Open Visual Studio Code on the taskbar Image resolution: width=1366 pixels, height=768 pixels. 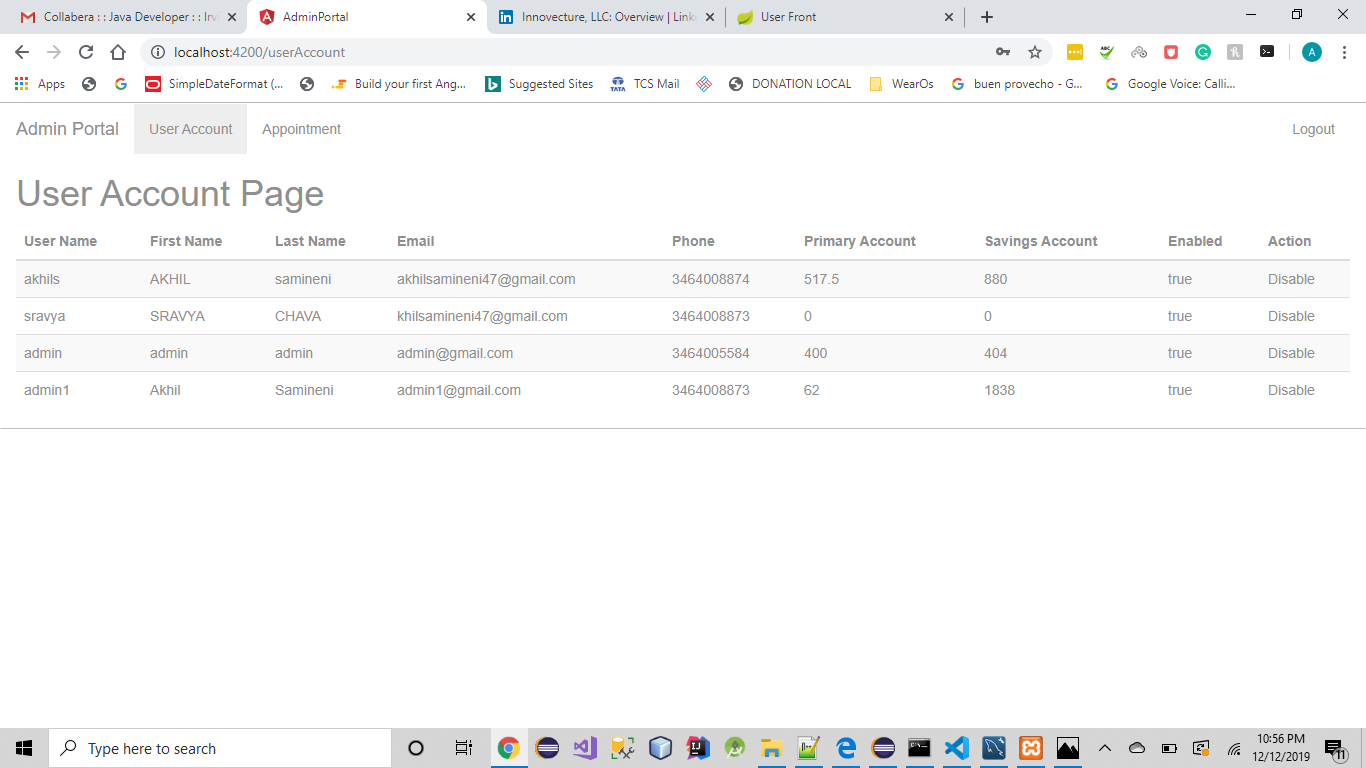pos(957,747)
